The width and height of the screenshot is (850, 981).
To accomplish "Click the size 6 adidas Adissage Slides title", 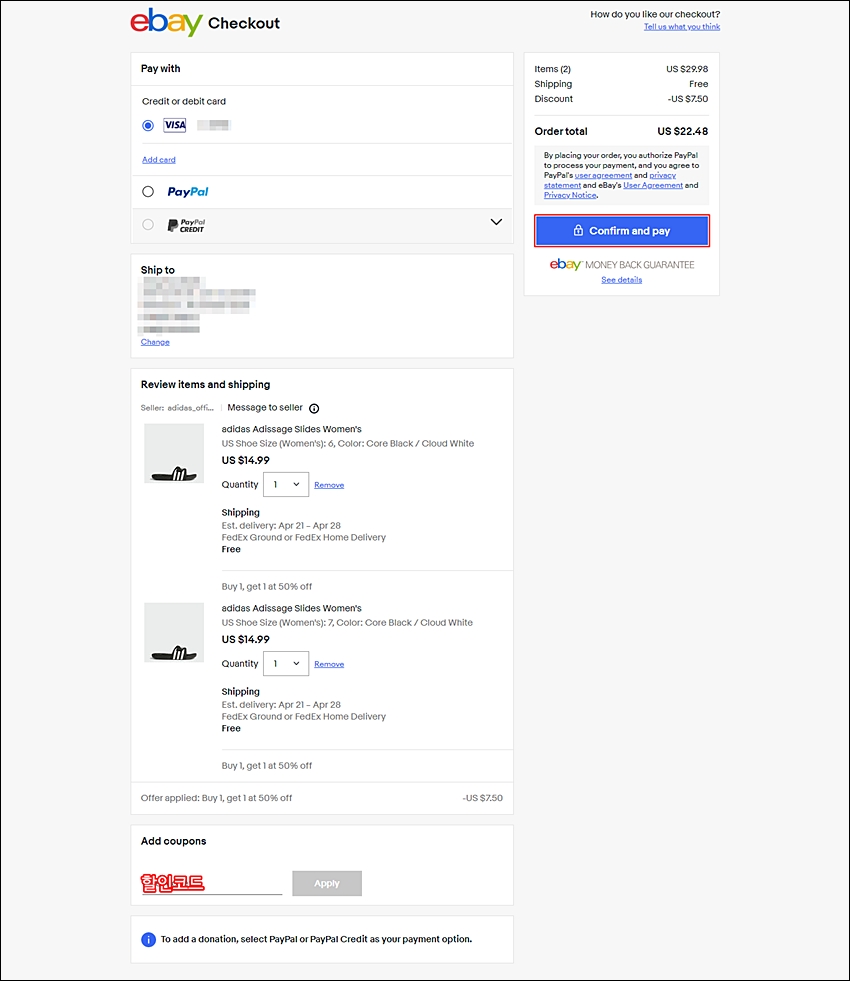I will click(x=291, y=429).
